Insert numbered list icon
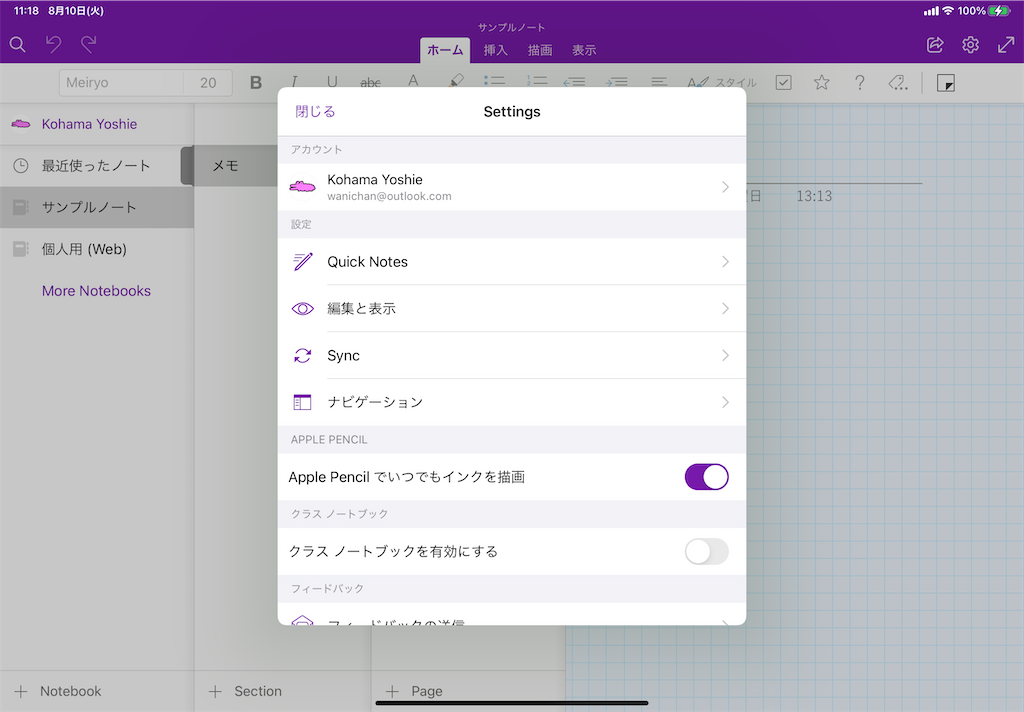 [x=537, y=80]
